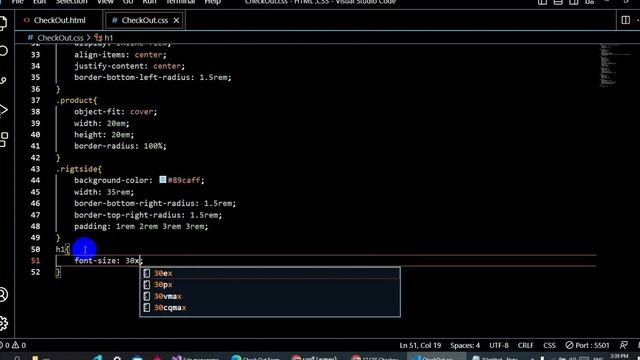640x360 pixels.
Task: Open the Terminal menu
Action: 180,2
